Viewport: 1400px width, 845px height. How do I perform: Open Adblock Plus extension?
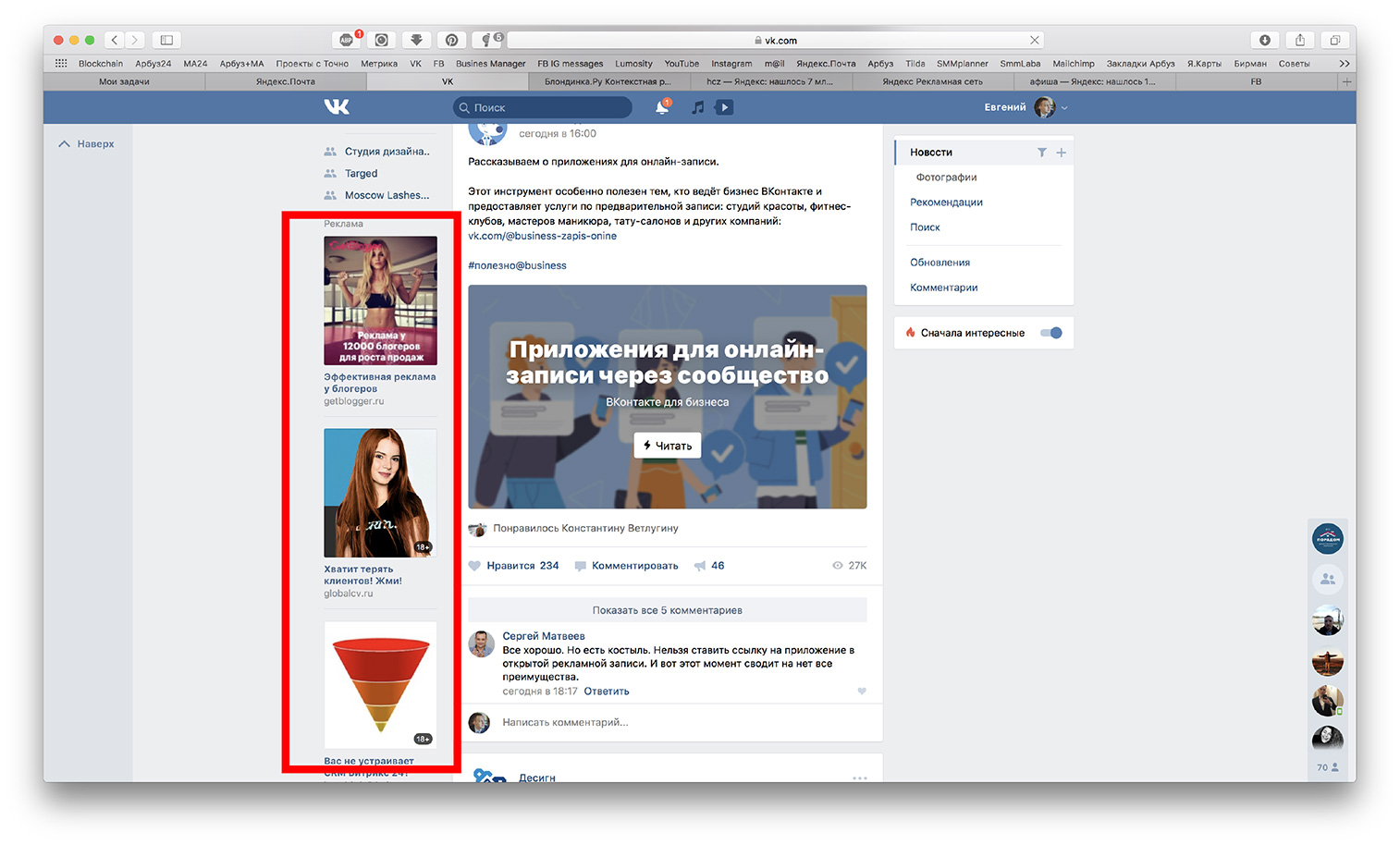347,40
